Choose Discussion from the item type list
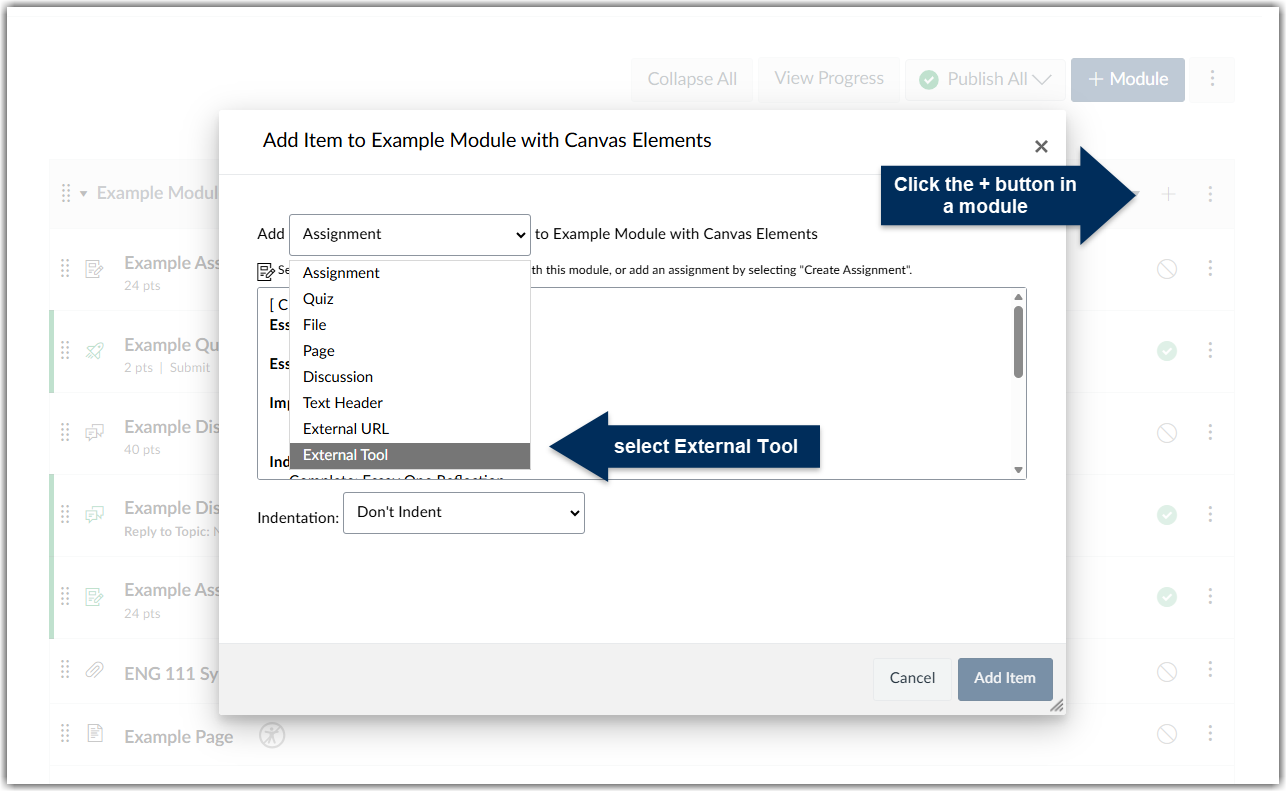Screen dimensions: 1287x792 click(x=410, y=377)
